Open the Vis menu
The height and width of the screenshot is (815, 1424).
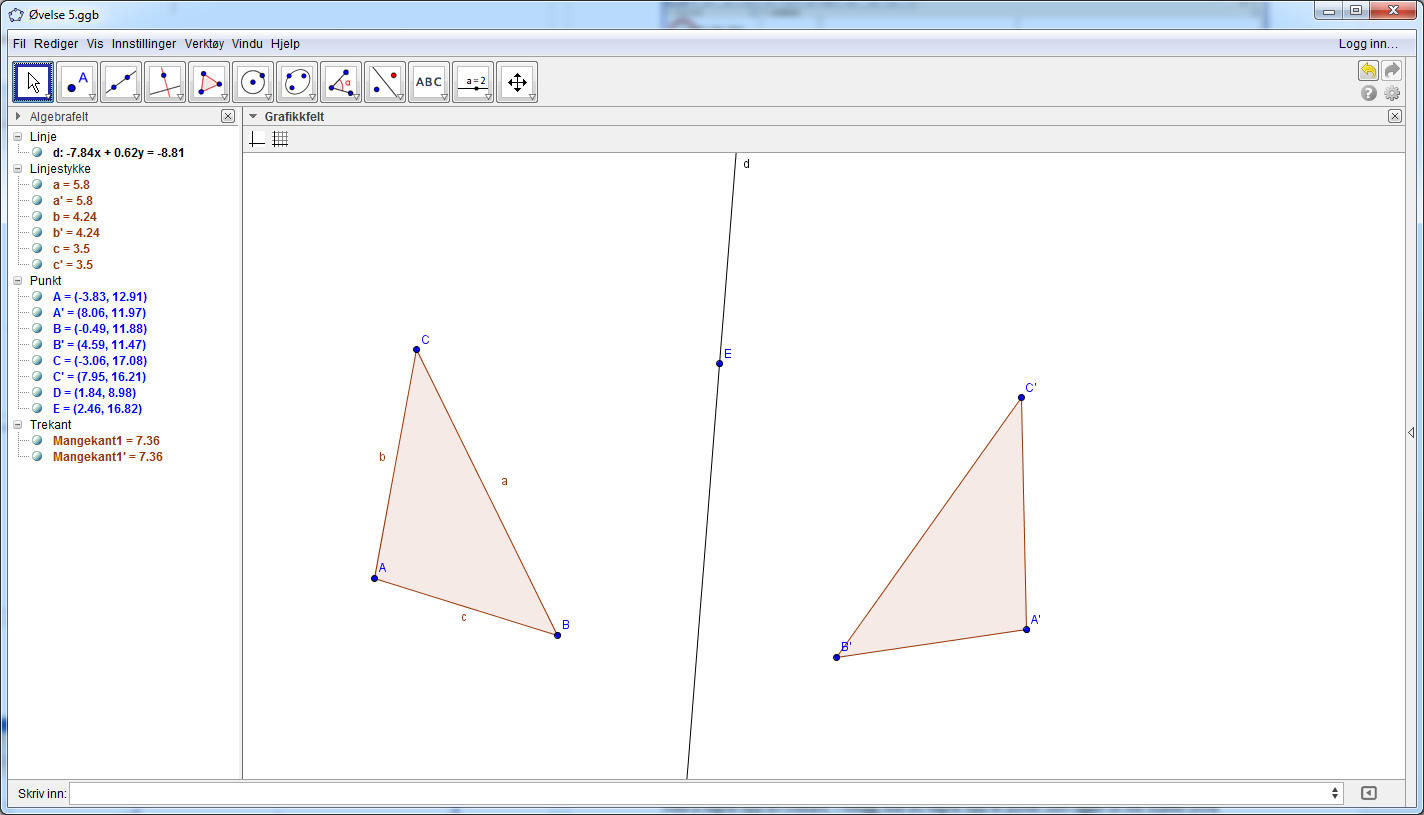click(95, 44)
